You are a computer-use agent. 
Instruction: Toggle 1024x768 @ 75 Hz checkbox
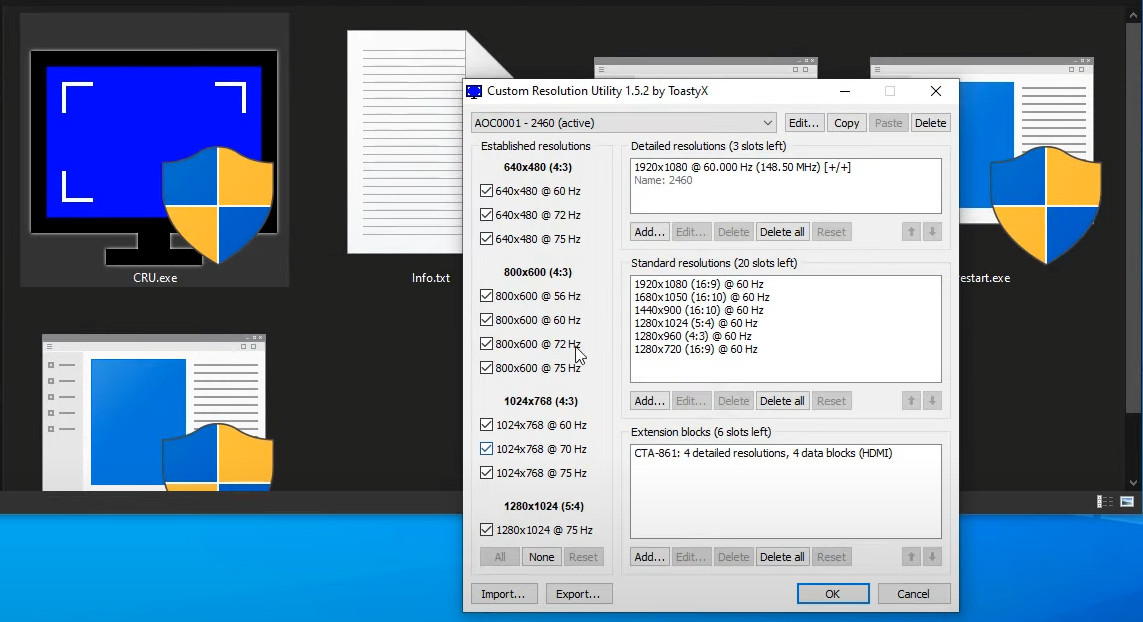pyautogui.click(x=486, y=473)
